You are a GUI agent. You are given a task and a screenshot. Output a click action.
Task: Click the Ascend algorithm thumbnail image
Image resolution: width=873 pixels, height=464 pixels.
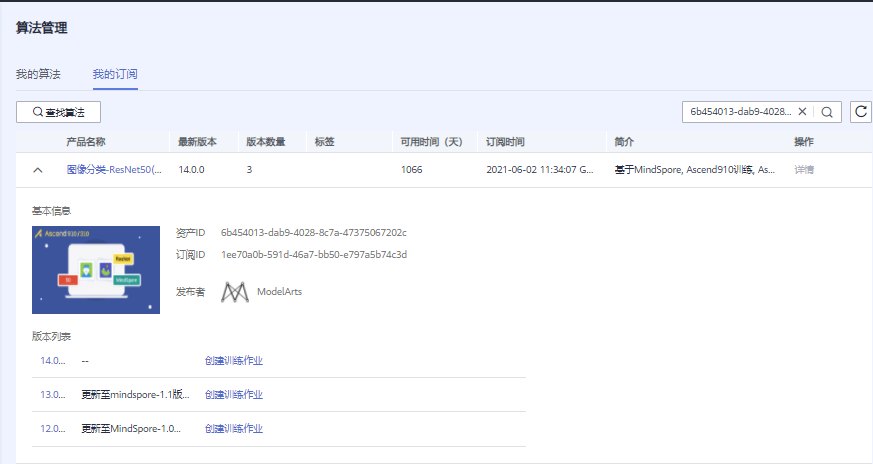96,270
